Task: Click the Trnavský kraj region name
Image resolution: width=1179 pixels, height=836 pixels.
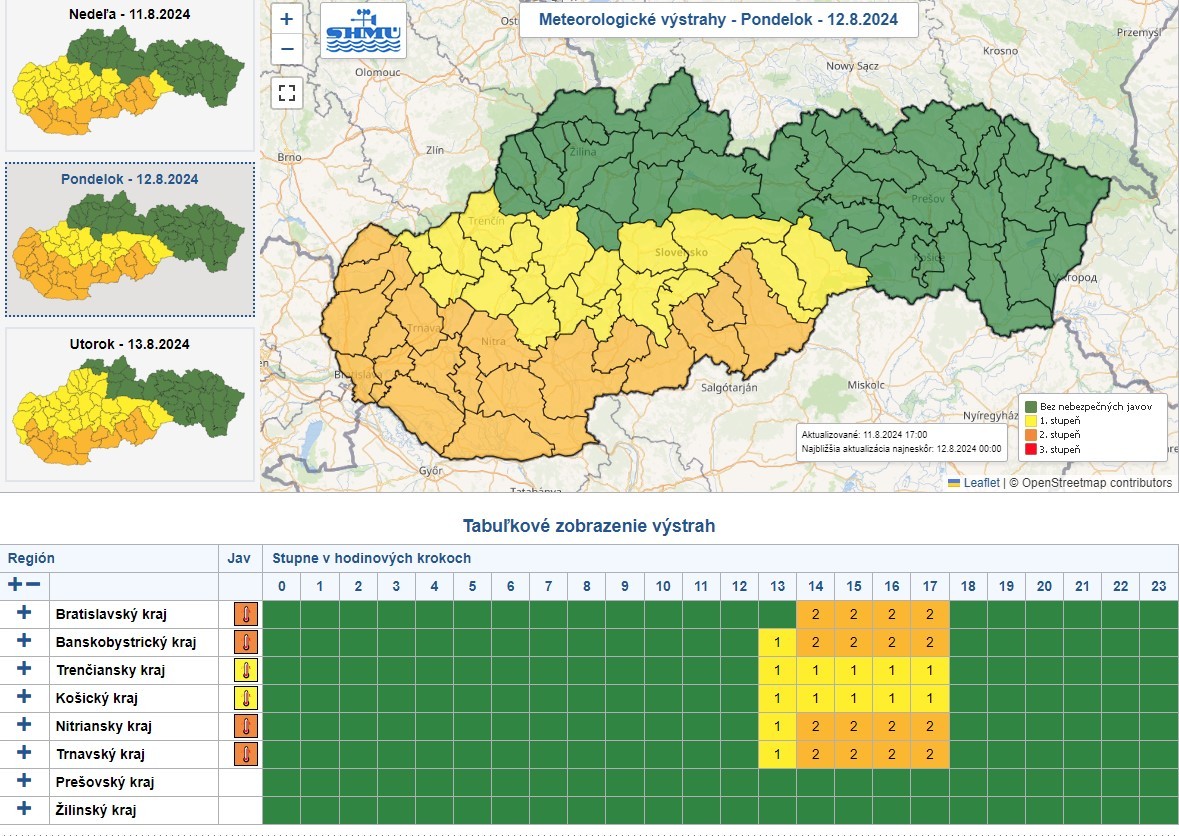Action: (100, 754)
